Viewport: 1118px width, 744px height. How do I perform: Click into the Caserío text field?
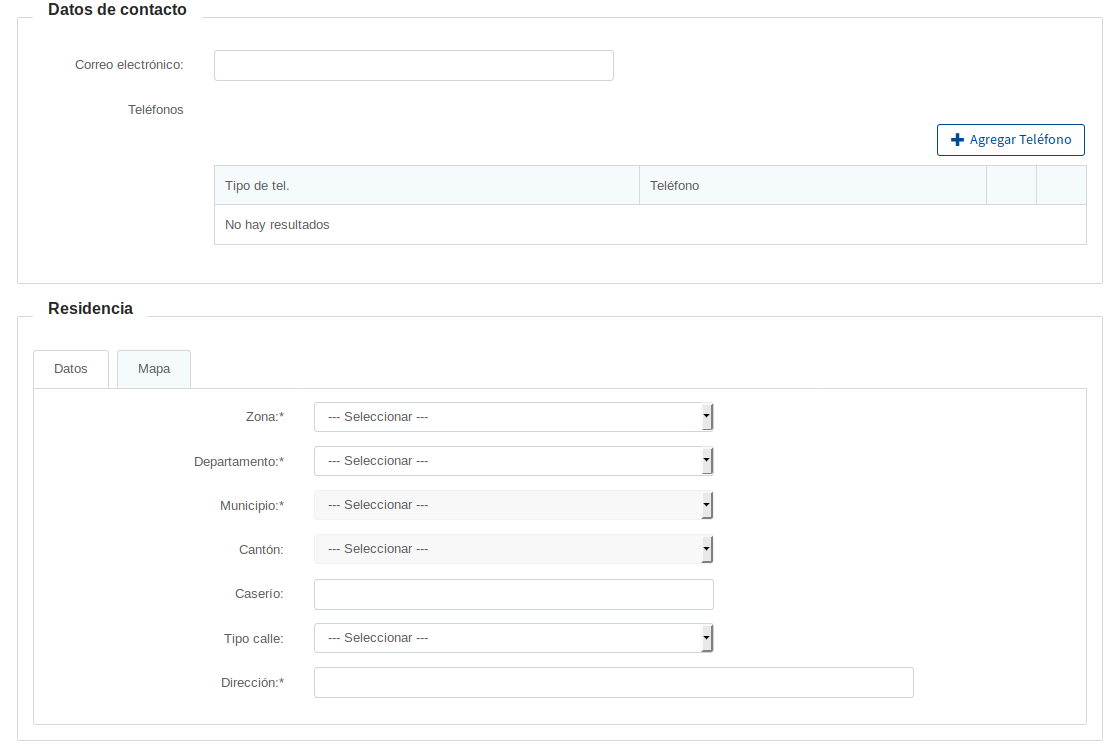pyautogui.click(x=513, y=594)
